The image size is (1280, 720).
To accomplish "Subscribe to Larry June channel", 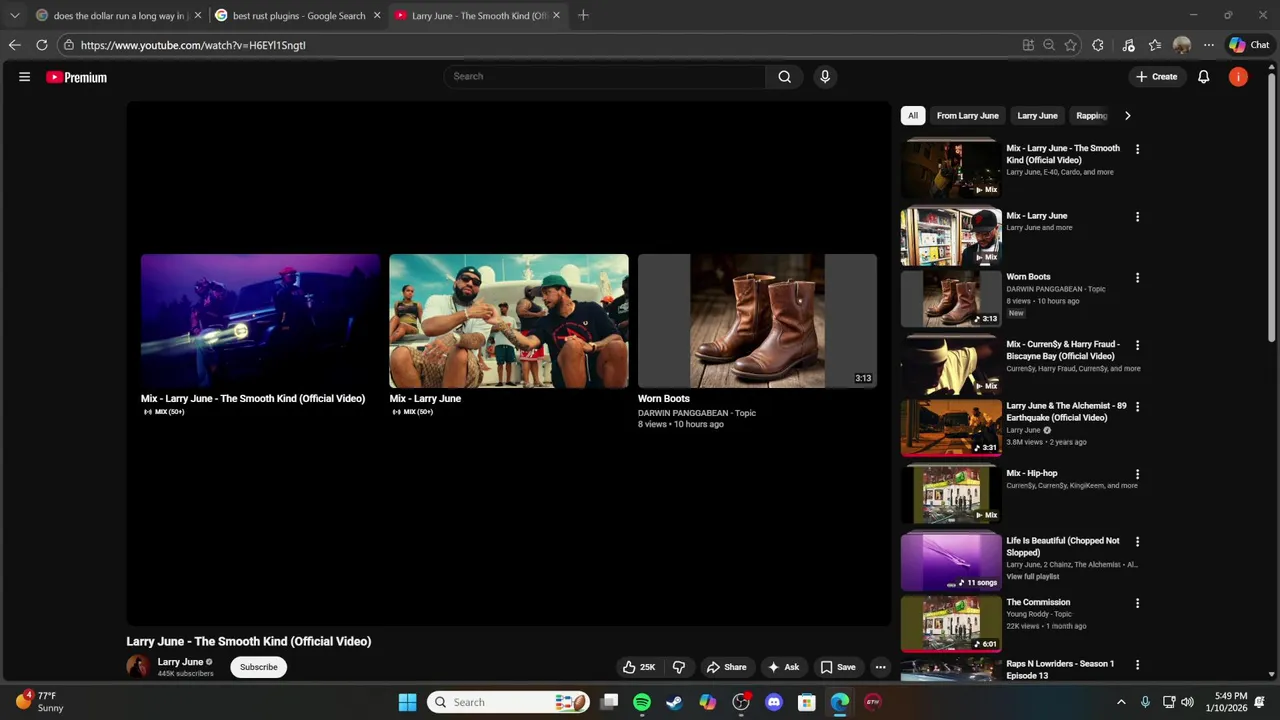I will click(x=258, y=667).
